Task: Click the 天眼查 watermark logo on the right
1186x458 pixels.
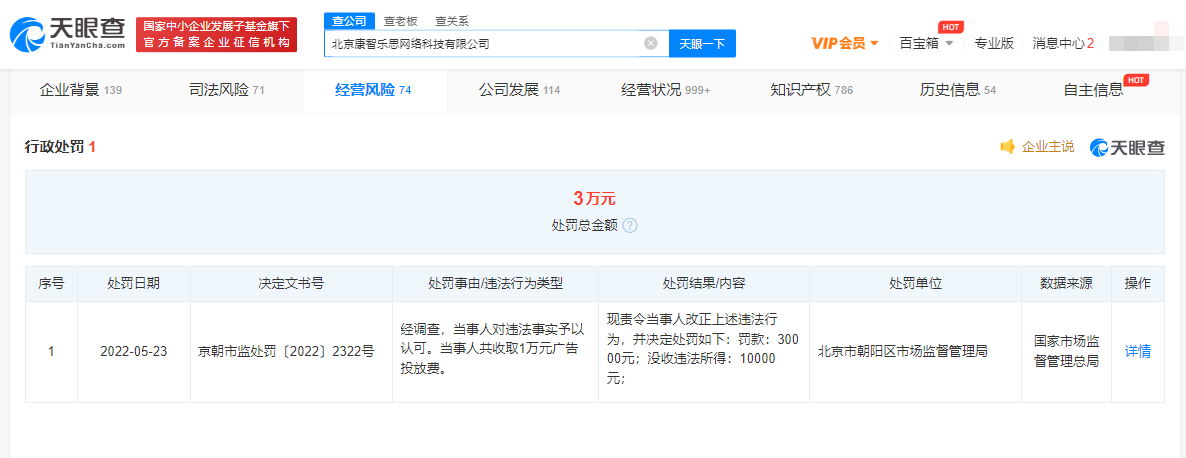Action: point(1127,147)
